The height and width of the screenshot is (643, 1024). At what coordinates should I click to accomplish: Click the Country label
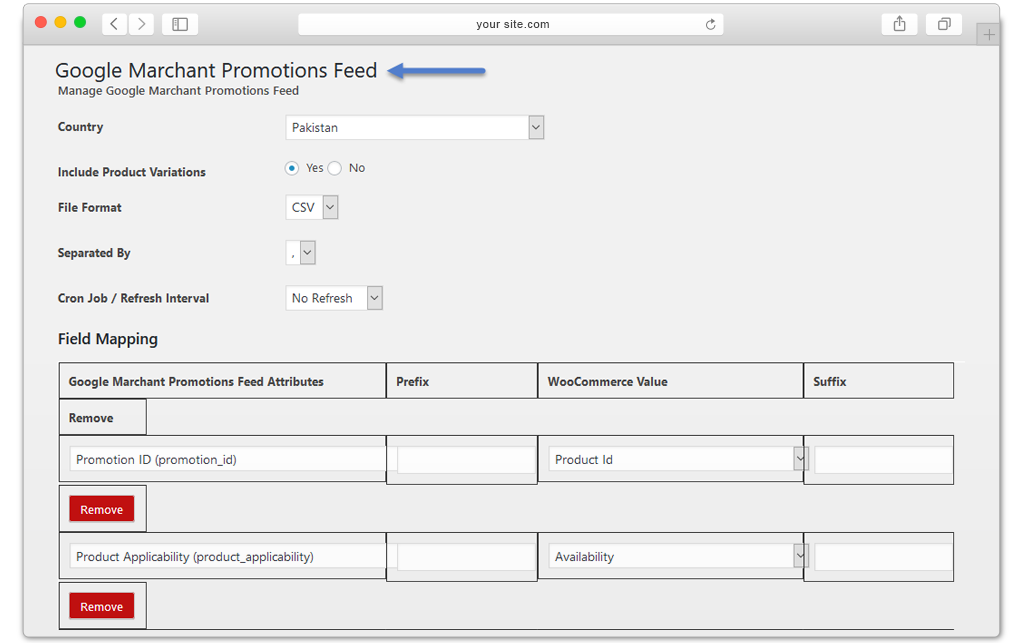pos(80,127)
